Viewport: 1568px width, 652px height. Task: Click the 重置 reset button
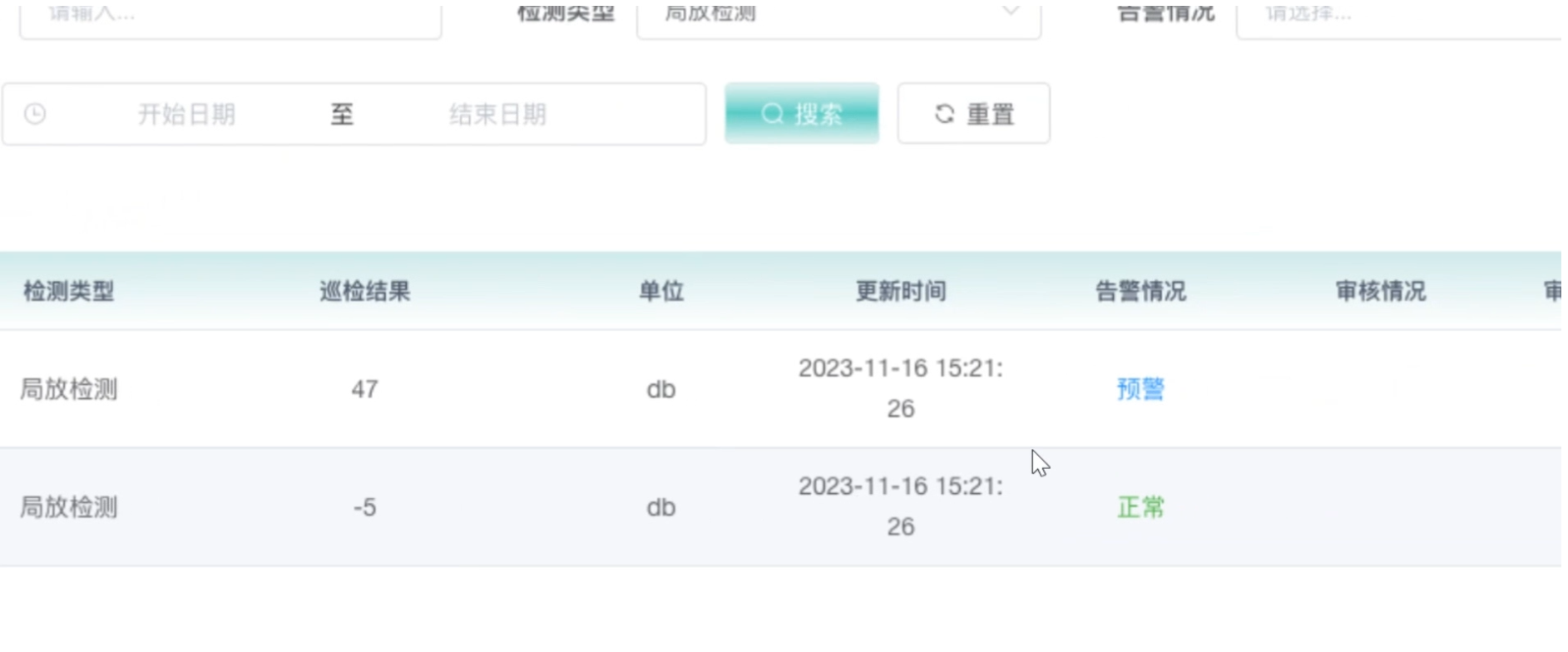click(973, 114)
